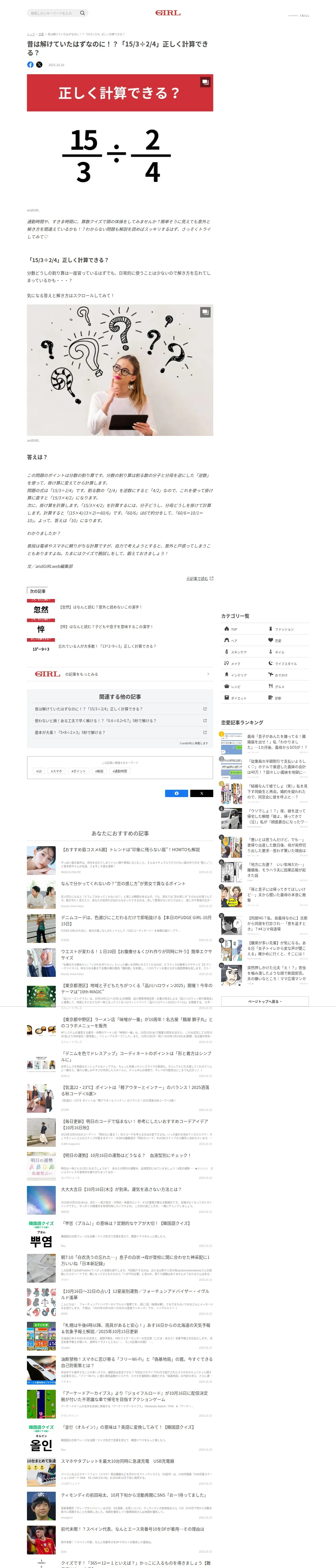The image size is (336, 1568).
Task: Select the #10 keyword tag
Action: pos(39,771)
